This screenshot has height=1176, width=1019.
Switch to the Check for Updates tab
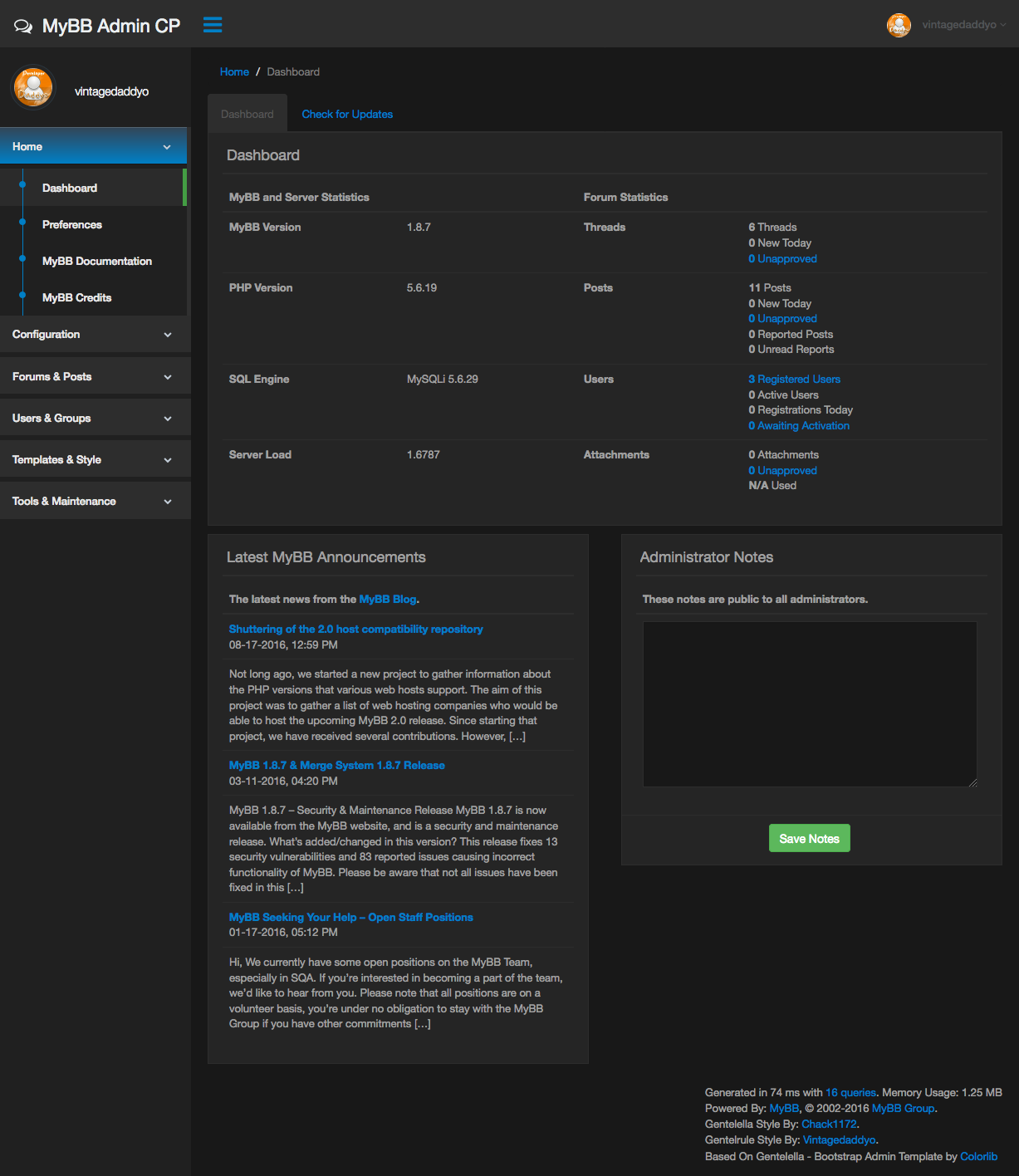(347, 115)
